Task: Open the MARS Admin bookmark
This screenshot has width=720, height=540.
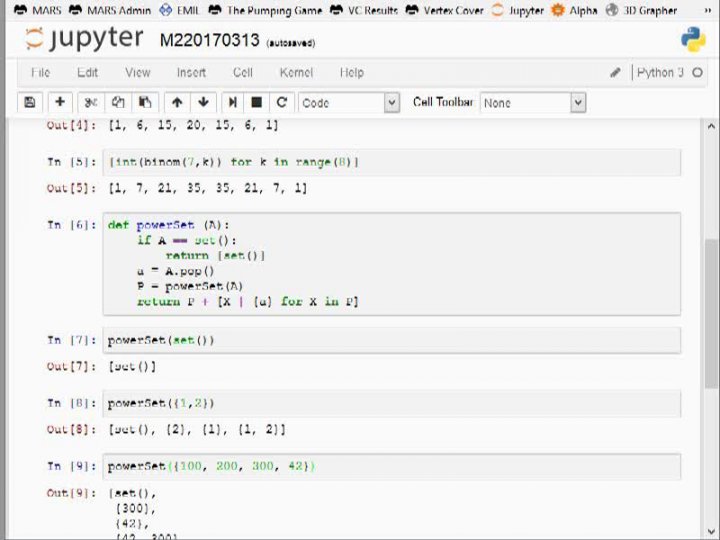Action: [x=110, y=10]
